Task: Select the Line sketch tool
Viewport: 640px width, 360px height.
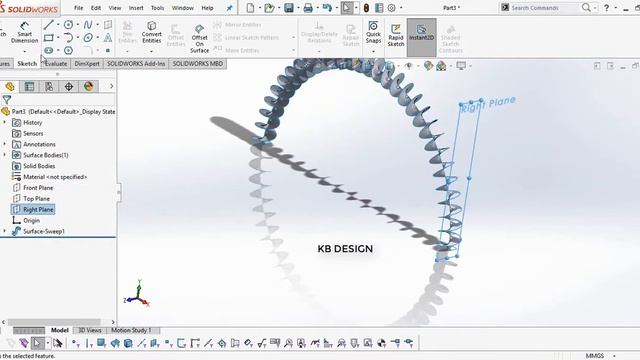Action: (49, 25)
